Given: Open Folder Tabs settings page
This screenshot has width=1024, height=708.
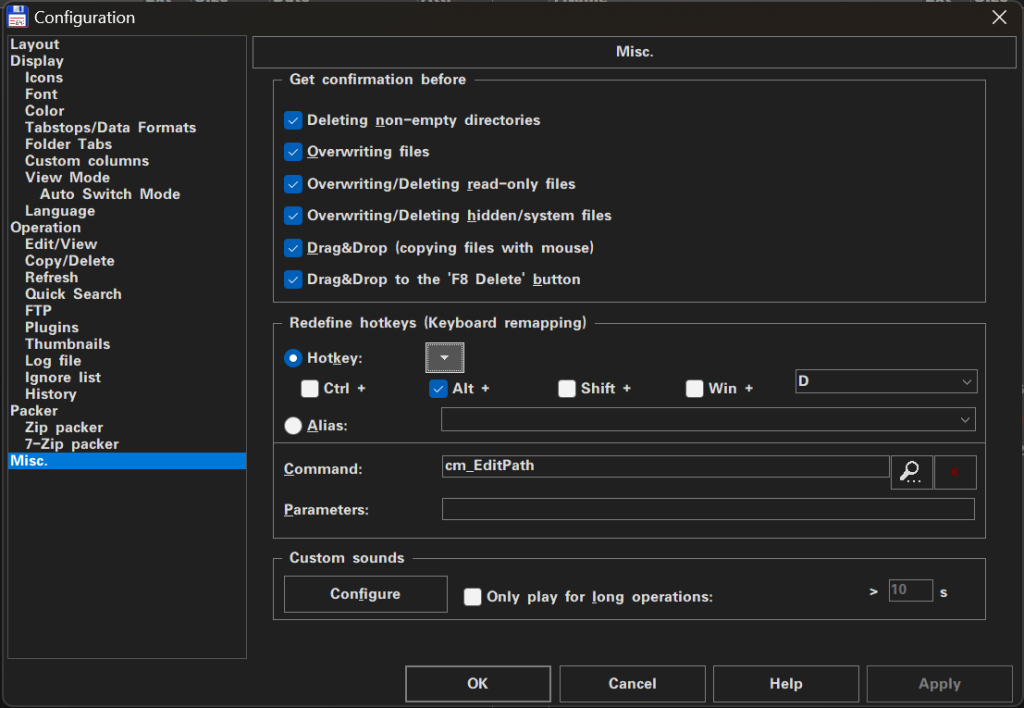Looking at the screenshot, I should (69, 144).
